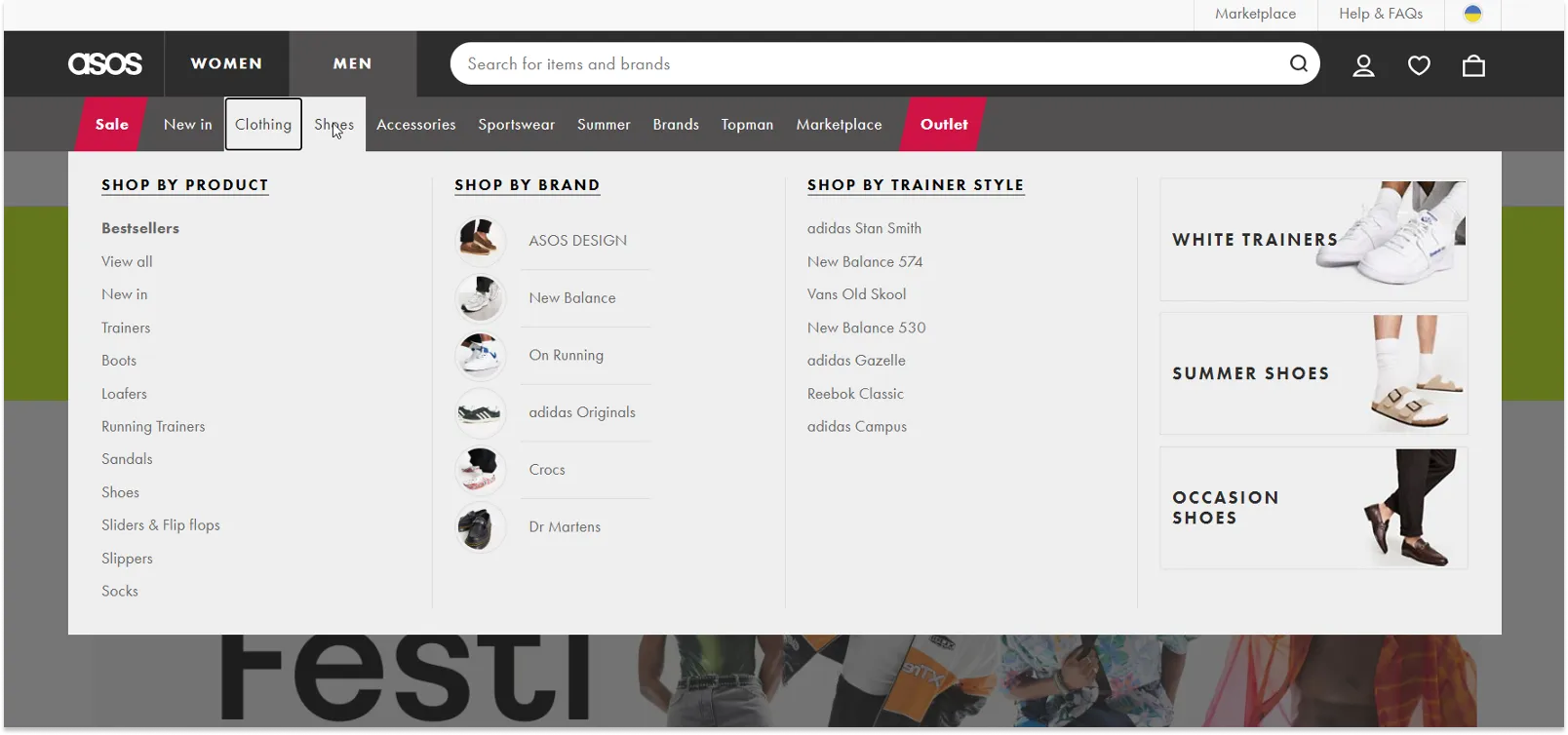Click the adidas Campus link
The height and width of the screenshot is (735, 1568).
tap(857, 426)
